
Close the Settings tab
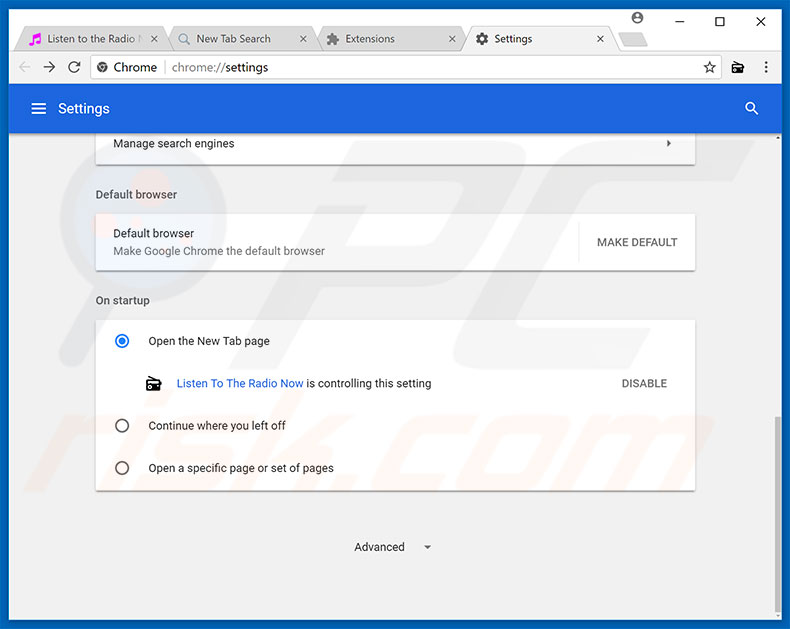click(600, 39)
